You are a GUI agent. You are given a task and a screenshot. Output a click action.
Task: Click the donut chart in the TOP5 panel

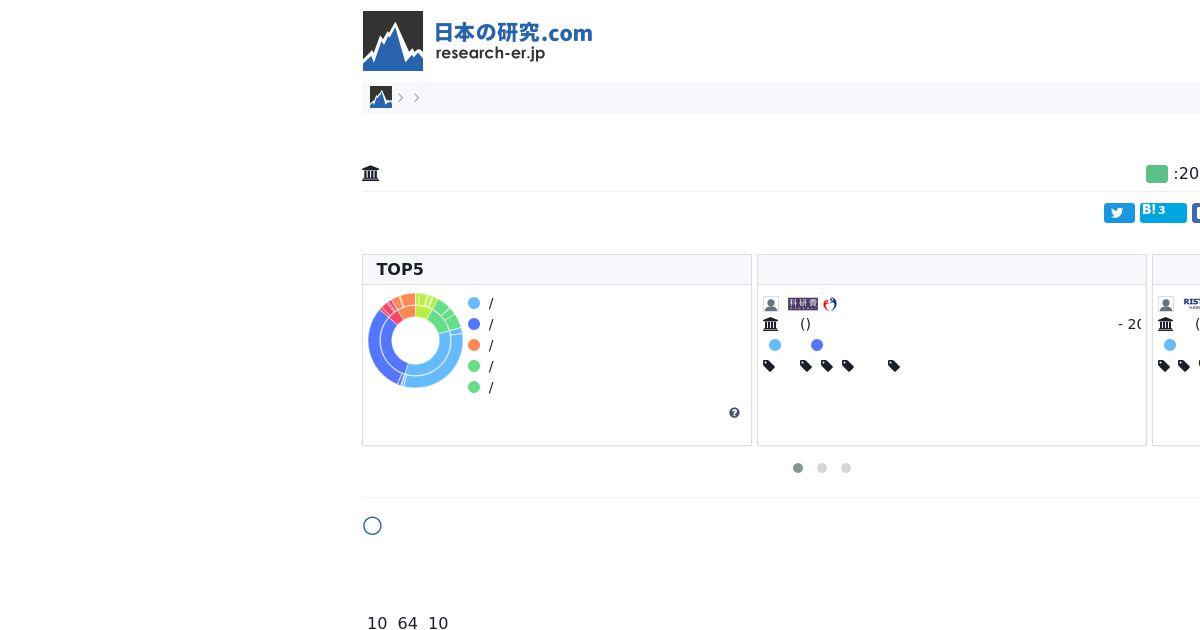pos(415,340)
